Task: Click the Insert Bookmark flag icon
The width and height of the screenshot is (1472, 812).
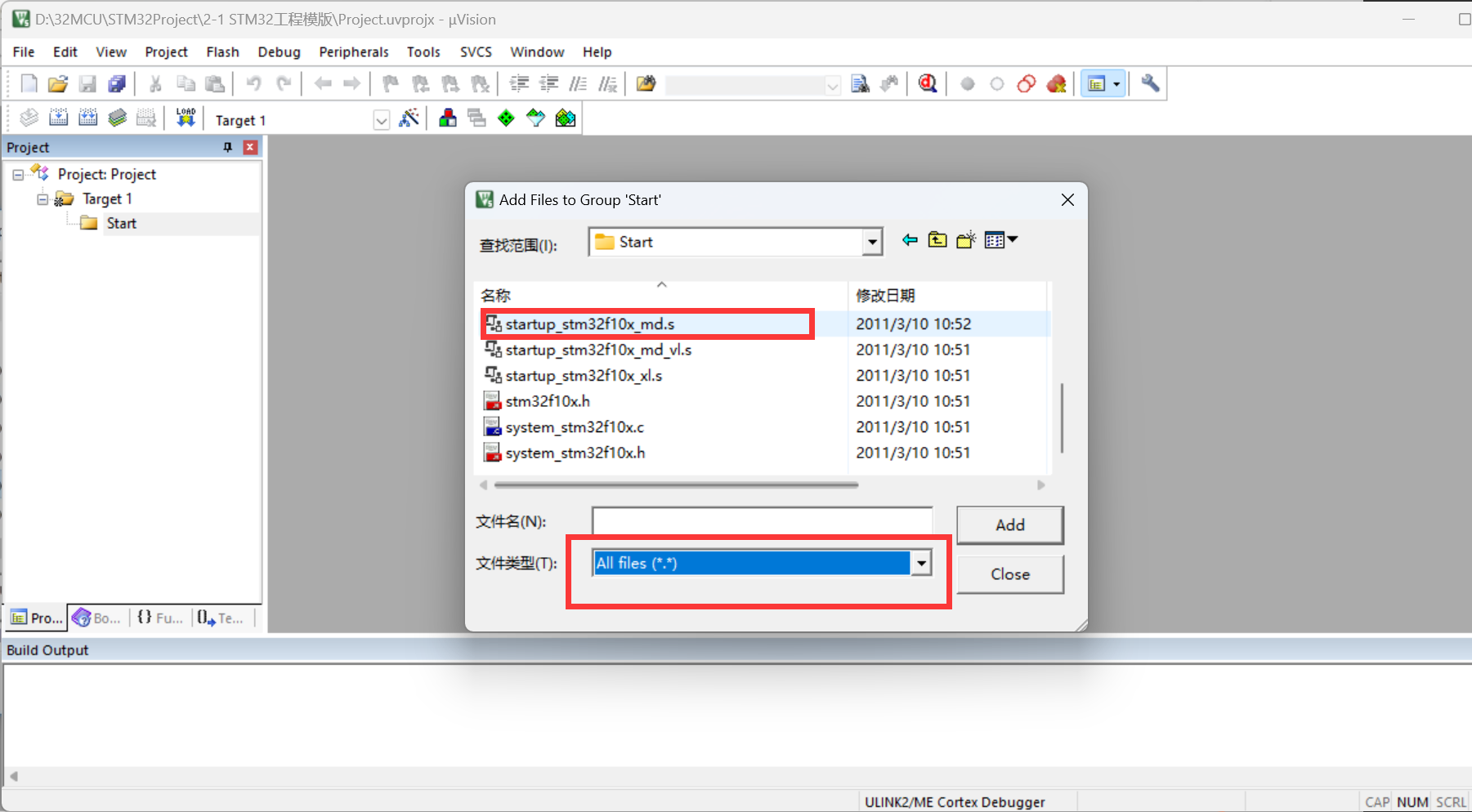Action: (391, 83)
